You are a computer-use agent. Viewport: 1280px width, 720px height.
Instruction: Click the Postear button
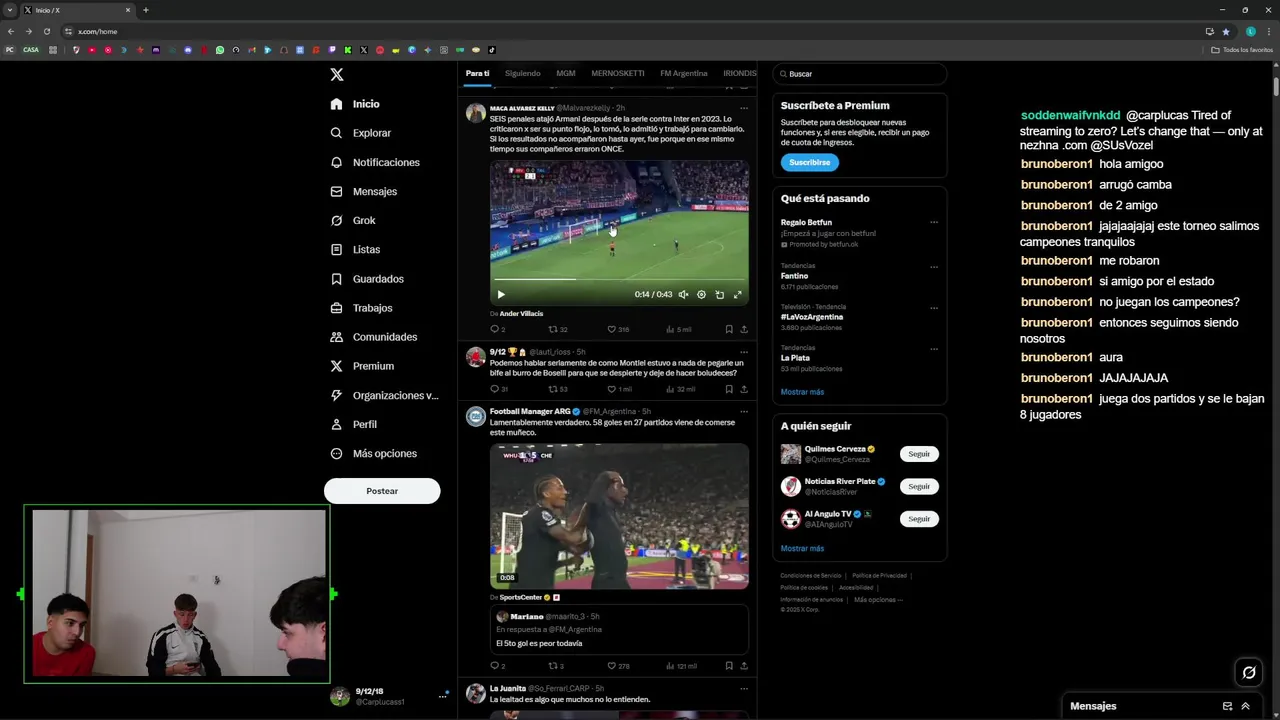click(382, 491)
